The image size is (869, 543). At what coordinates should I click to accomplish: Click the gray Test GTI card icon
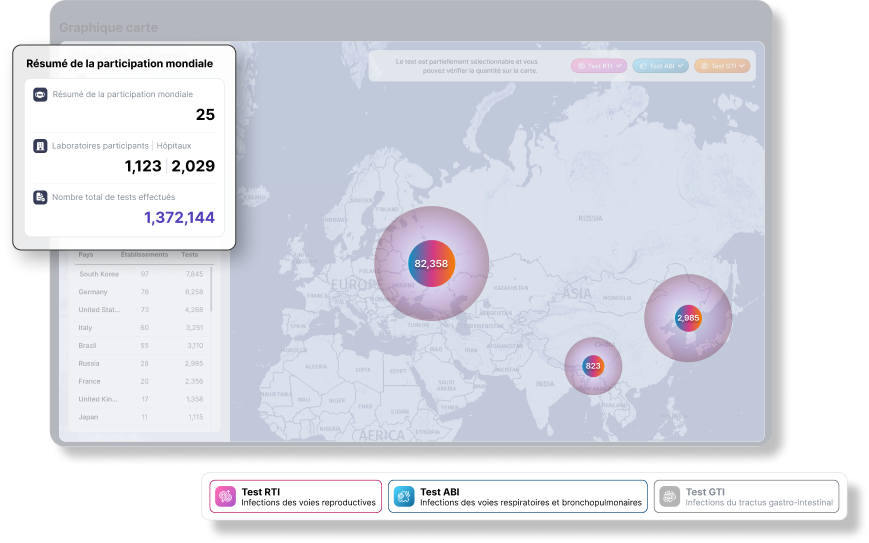point(669,496)
